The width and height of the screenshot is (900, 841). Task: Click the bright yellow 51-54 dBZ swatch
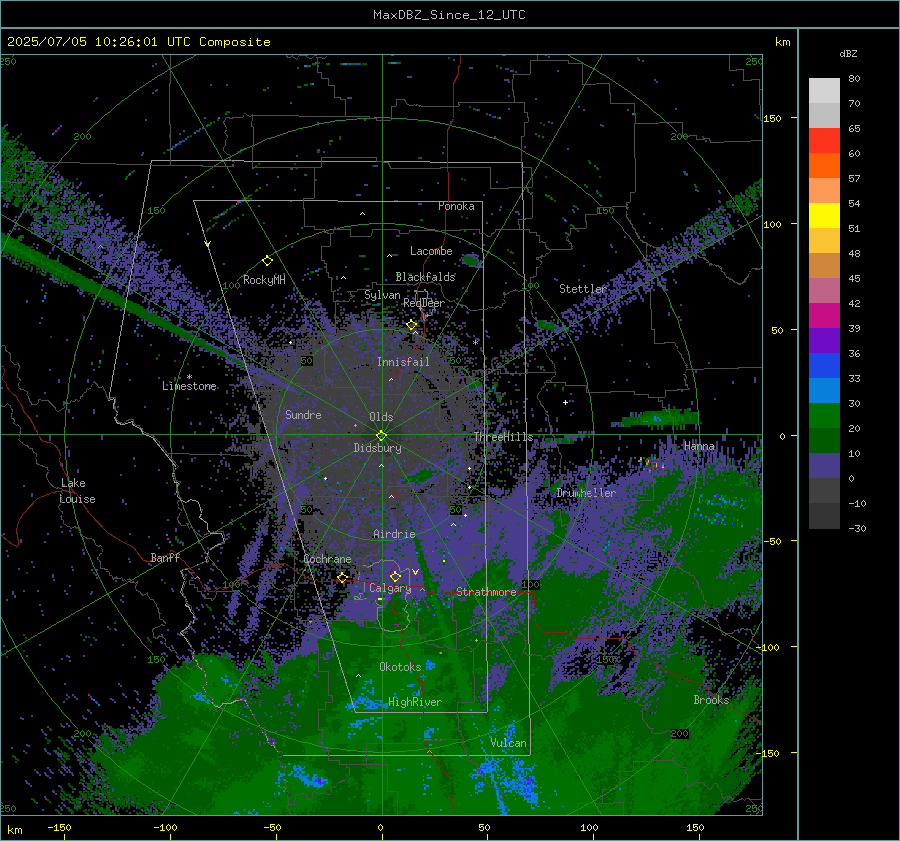[x=824, y=216]
